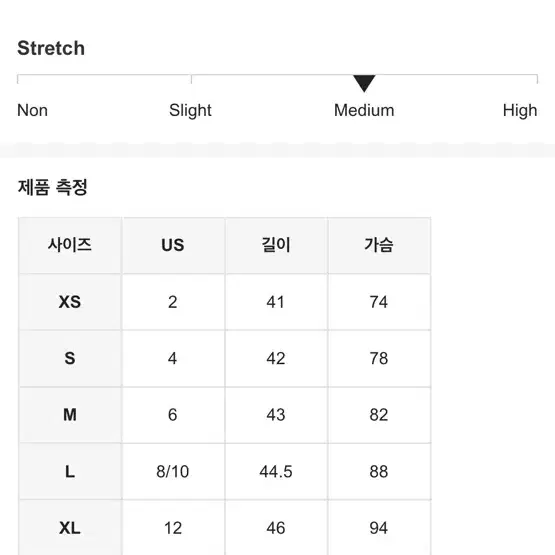Click the 제품 측정 heading
The image size is (555, 555).
point(52,187)
